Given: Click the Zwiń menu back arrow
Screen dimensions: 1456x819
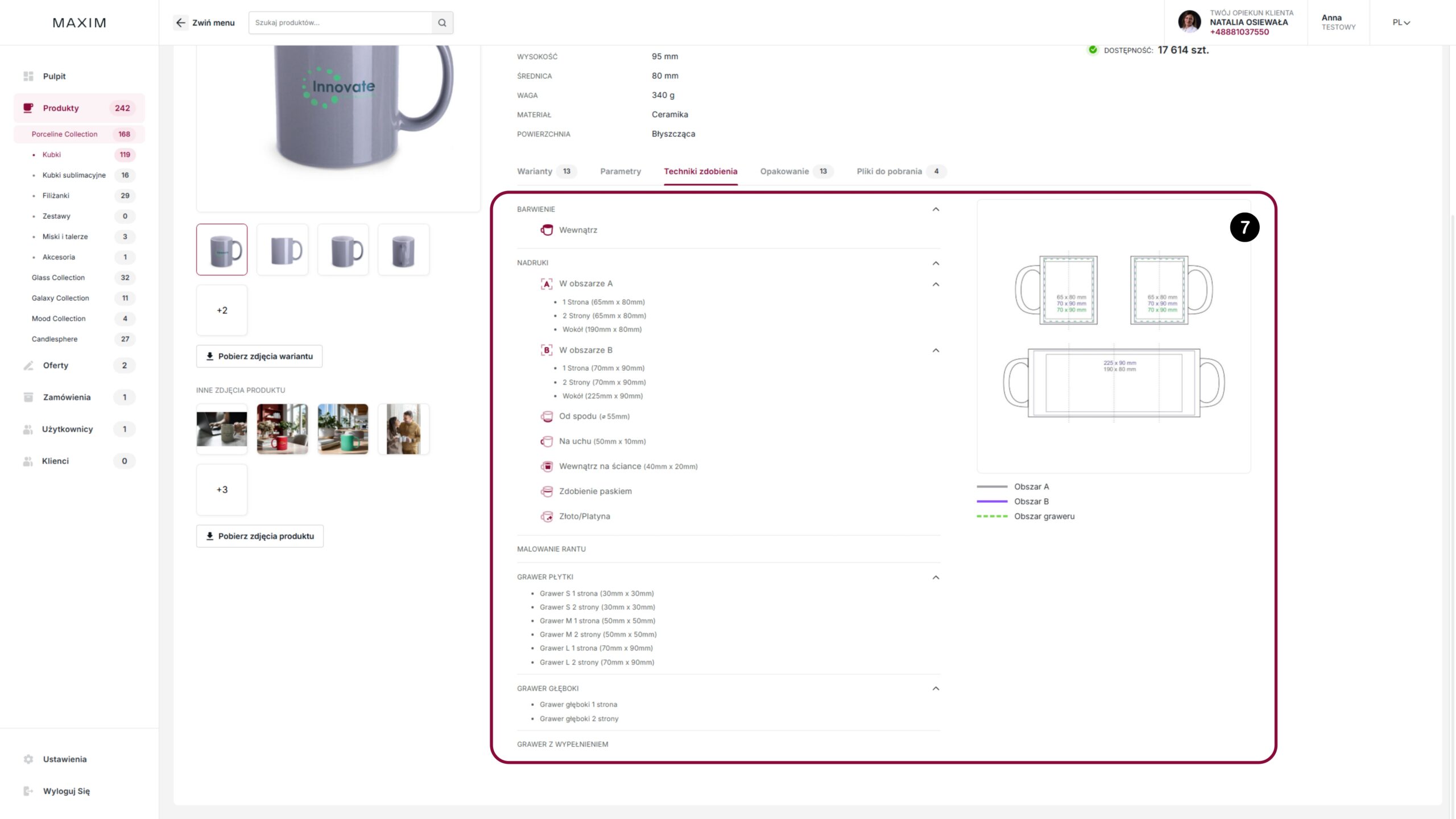Looking at the screenshot, I should [x=181, y=23].
